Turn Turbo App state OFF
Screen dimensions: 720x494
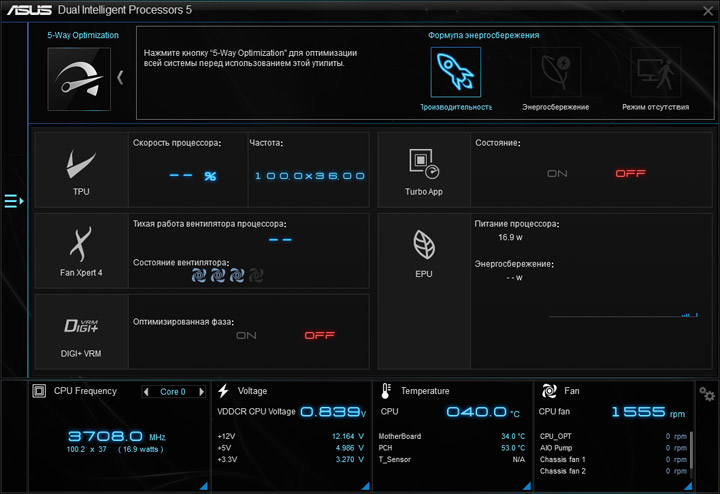pyautogui.click(x=630, y=174)
